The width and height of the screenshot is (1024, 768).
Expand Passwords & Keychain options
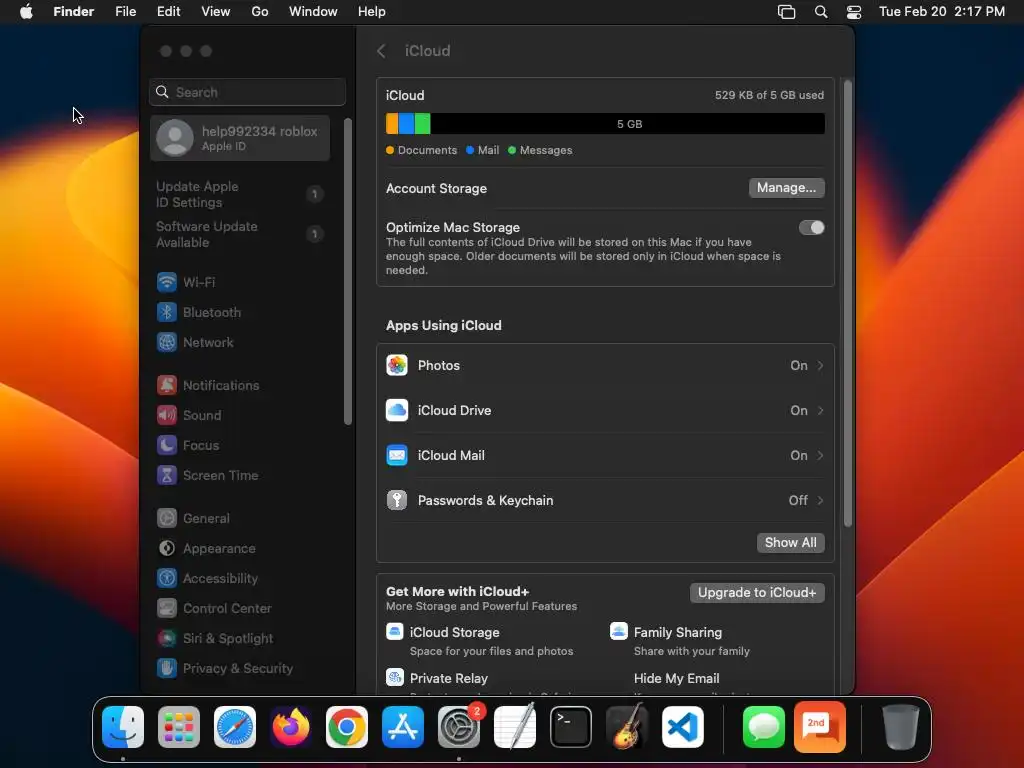tap(605, 501)
